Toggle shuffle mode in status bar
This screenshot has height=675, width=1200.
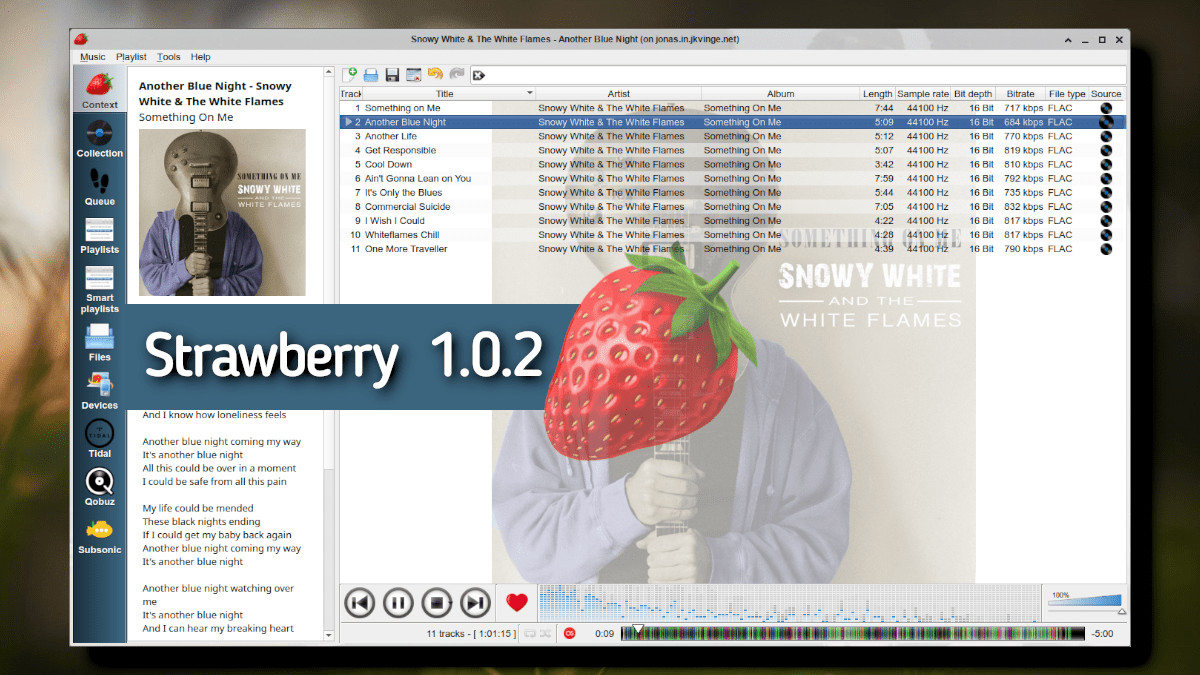pos(545,633)
